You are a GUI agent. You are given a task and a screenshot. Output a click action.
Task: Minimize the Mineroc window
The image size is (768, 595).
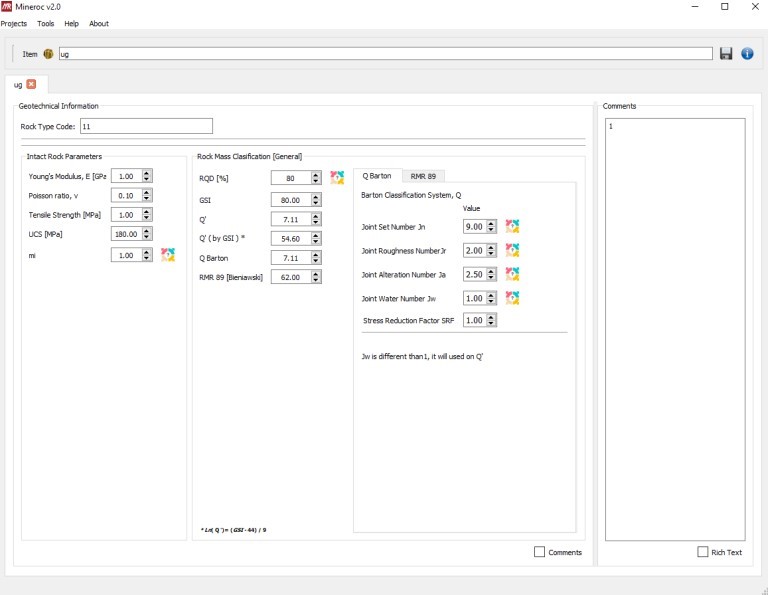pos(695,6)
